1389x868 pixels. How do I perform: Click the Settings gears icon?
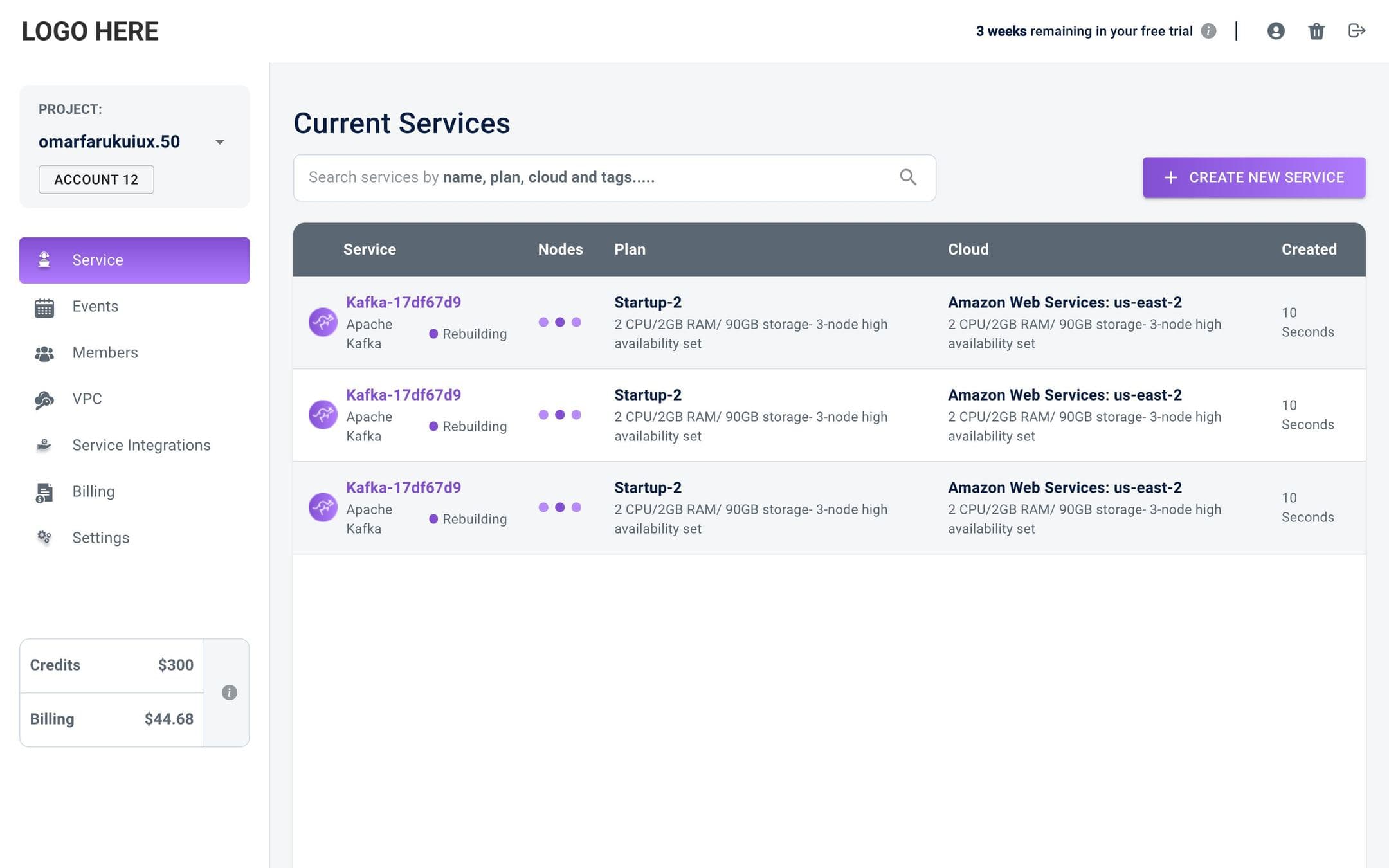(x=44, y=537)
